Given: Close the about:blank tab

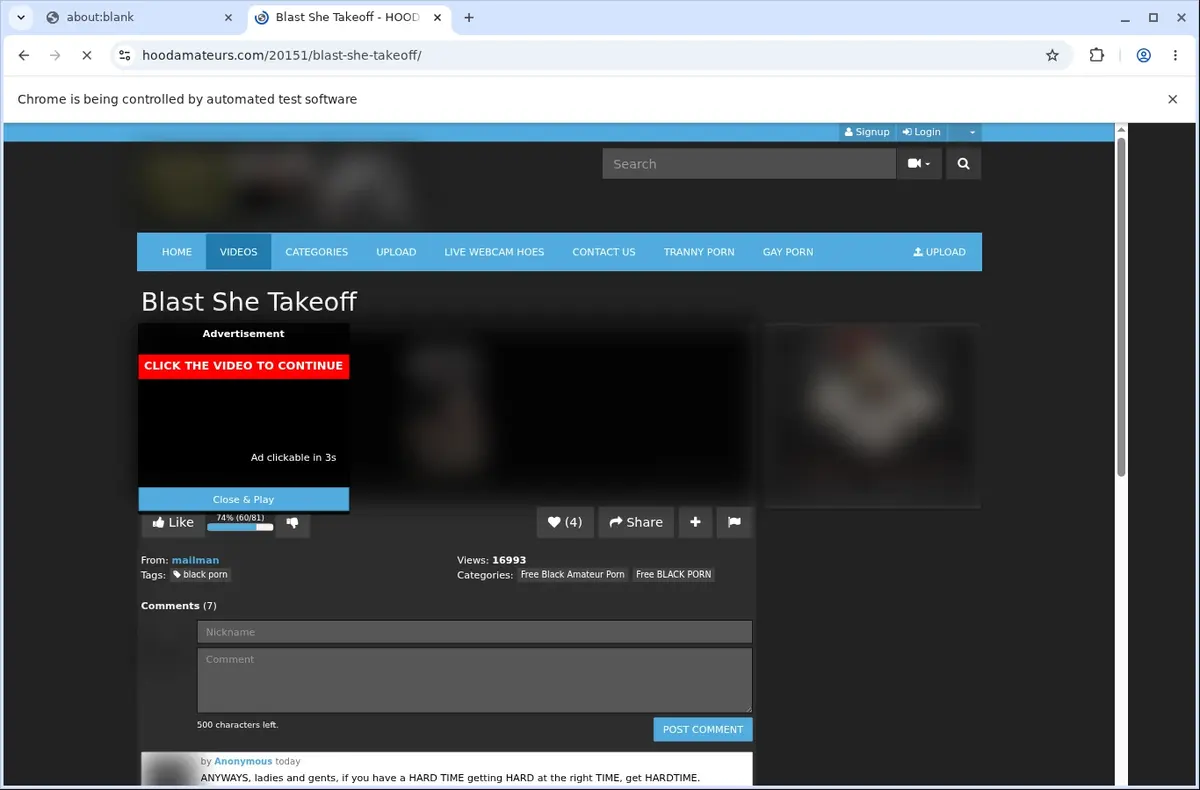Looking at the screenshot, I should pyautogui.click(x=229, y=17).
